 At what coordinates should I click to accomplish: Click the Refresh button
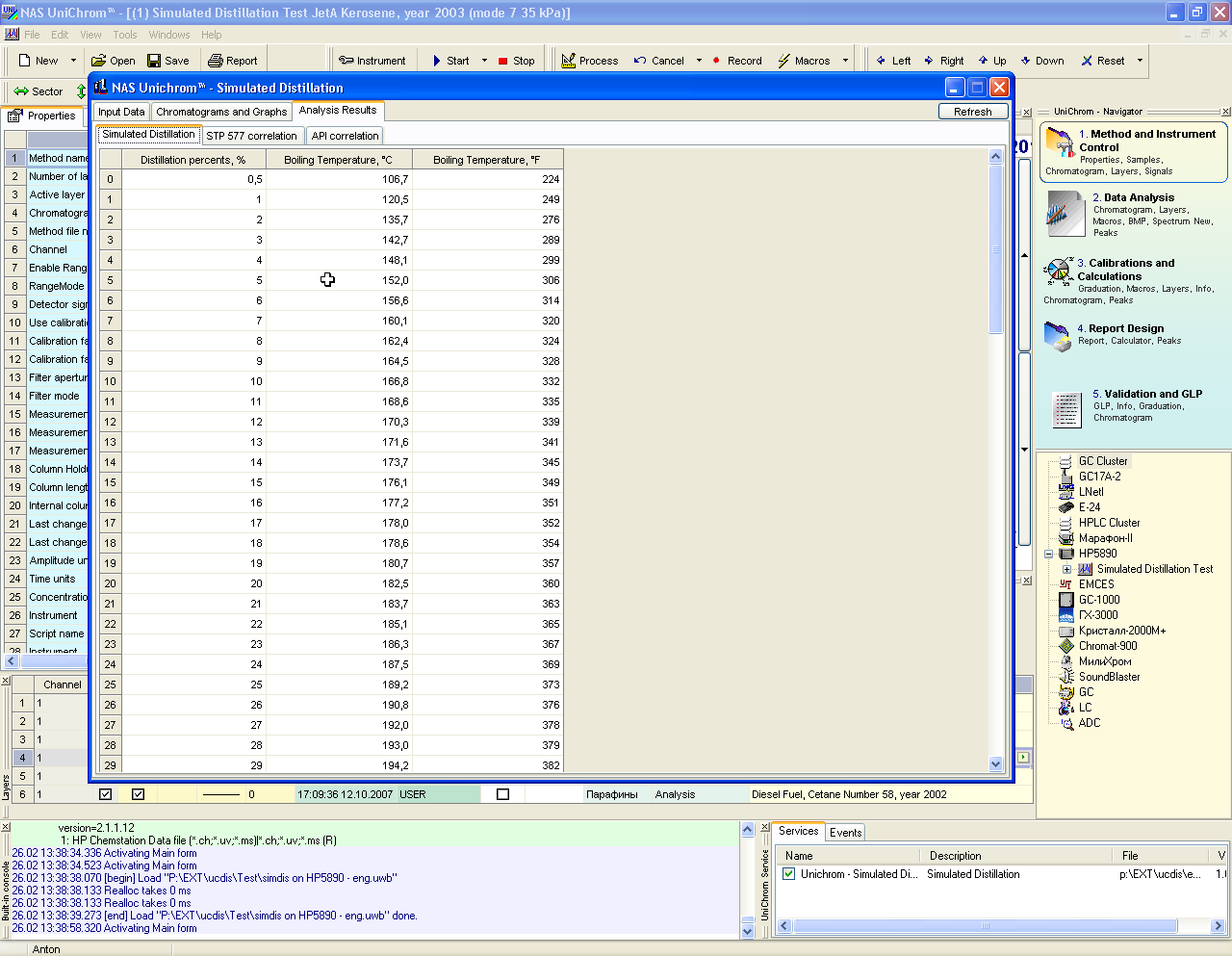[972, 112]
